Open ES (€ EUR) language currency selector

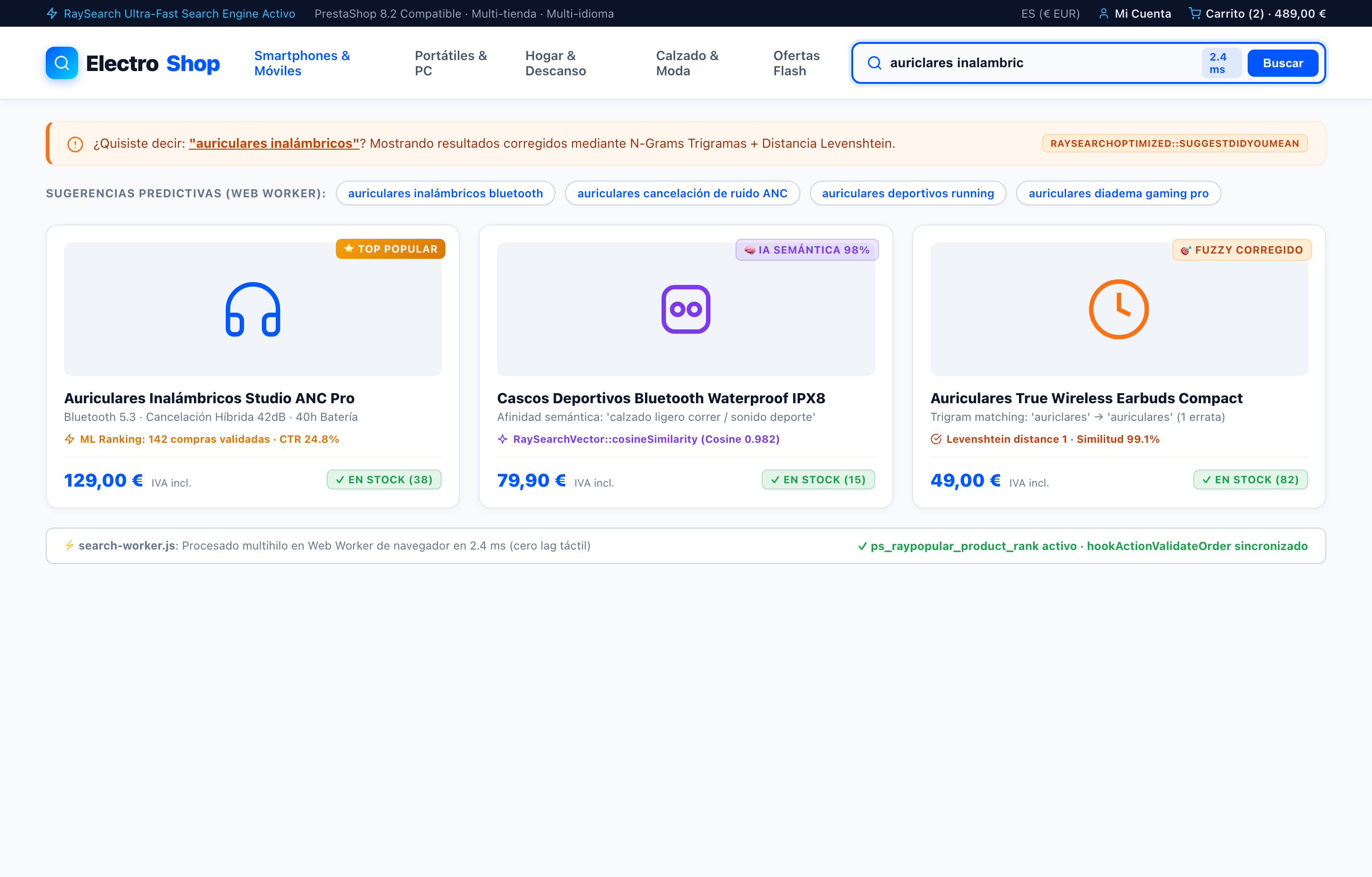point(1050,14)
